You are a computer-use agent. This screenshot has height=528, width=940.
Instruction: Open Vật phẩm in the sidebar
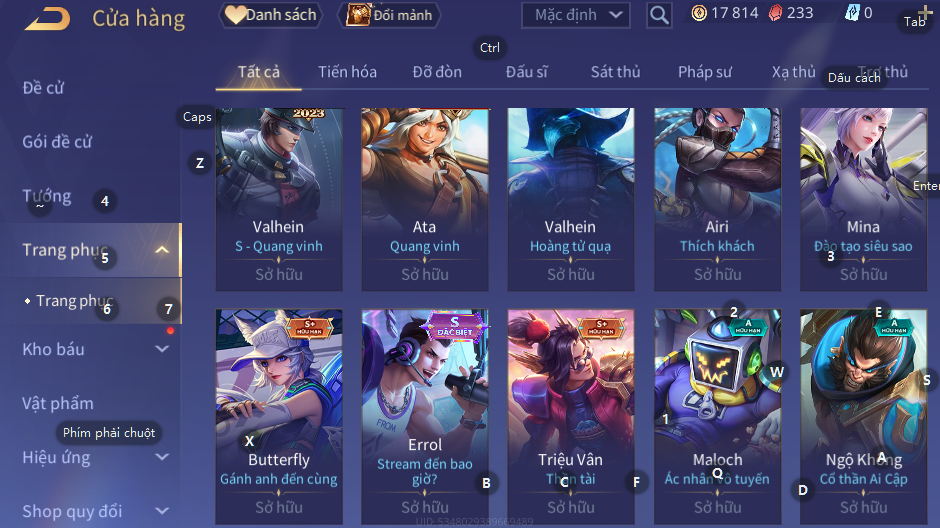point(58,403)
